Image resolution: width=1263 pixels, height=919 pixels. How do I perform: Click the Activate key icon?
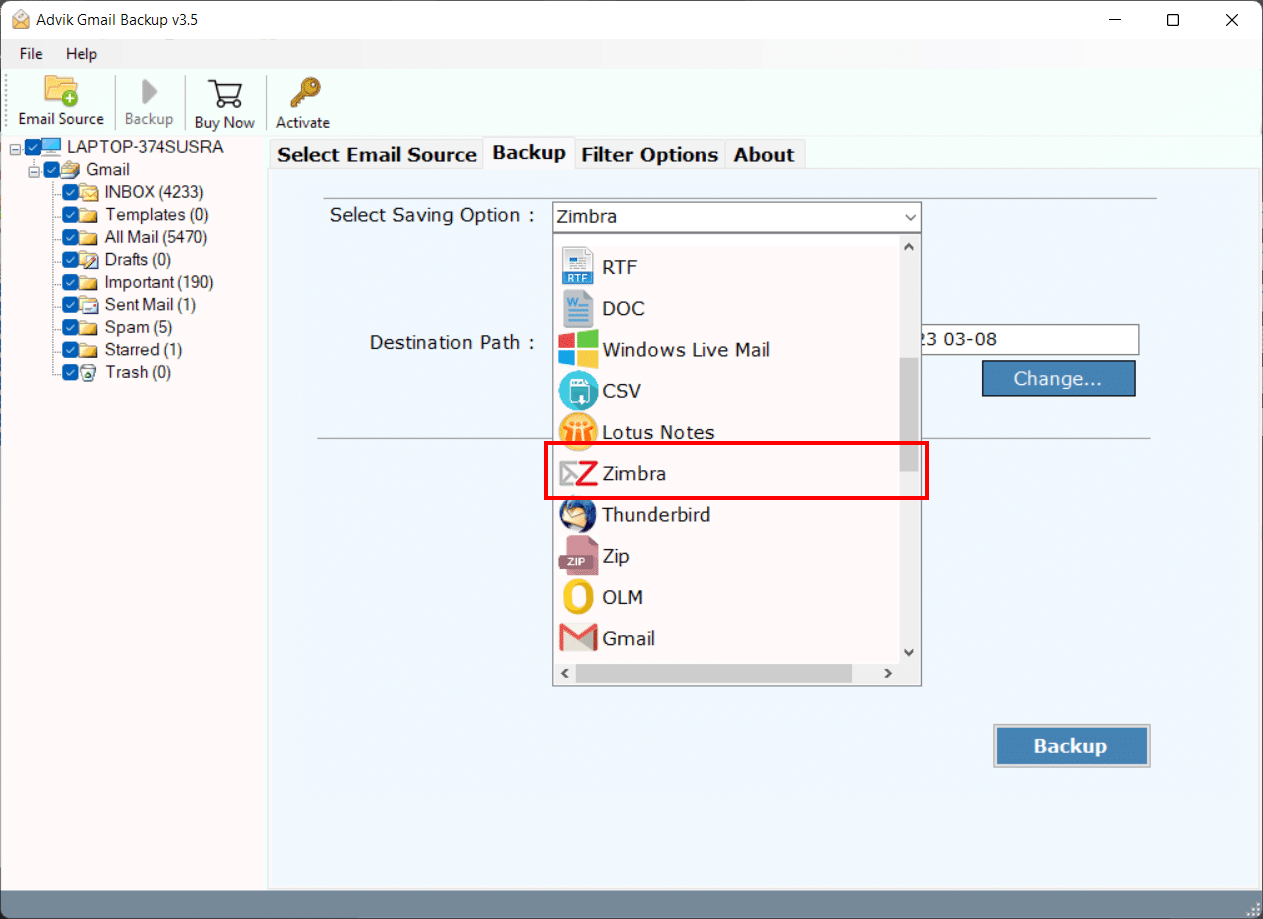click(x=303, y=93)
